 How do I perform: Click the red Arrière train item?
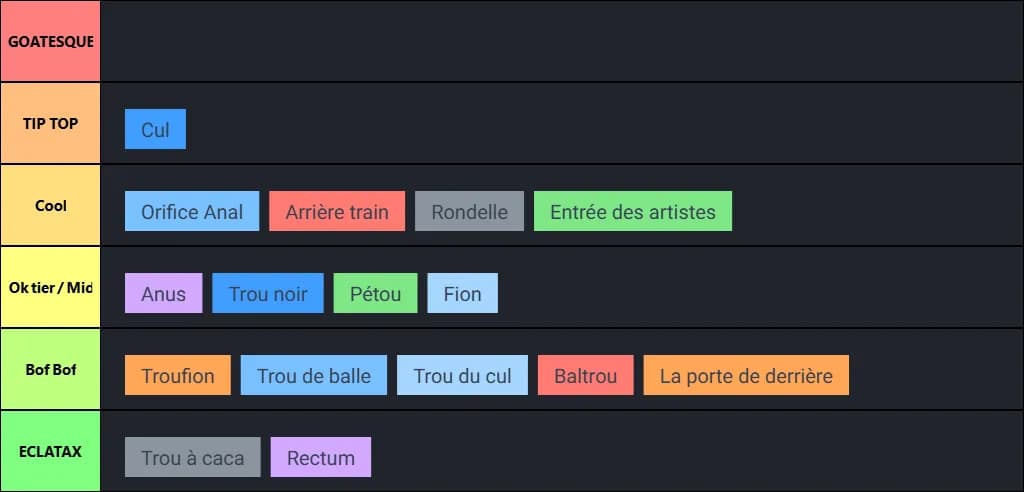coord(337,212)
